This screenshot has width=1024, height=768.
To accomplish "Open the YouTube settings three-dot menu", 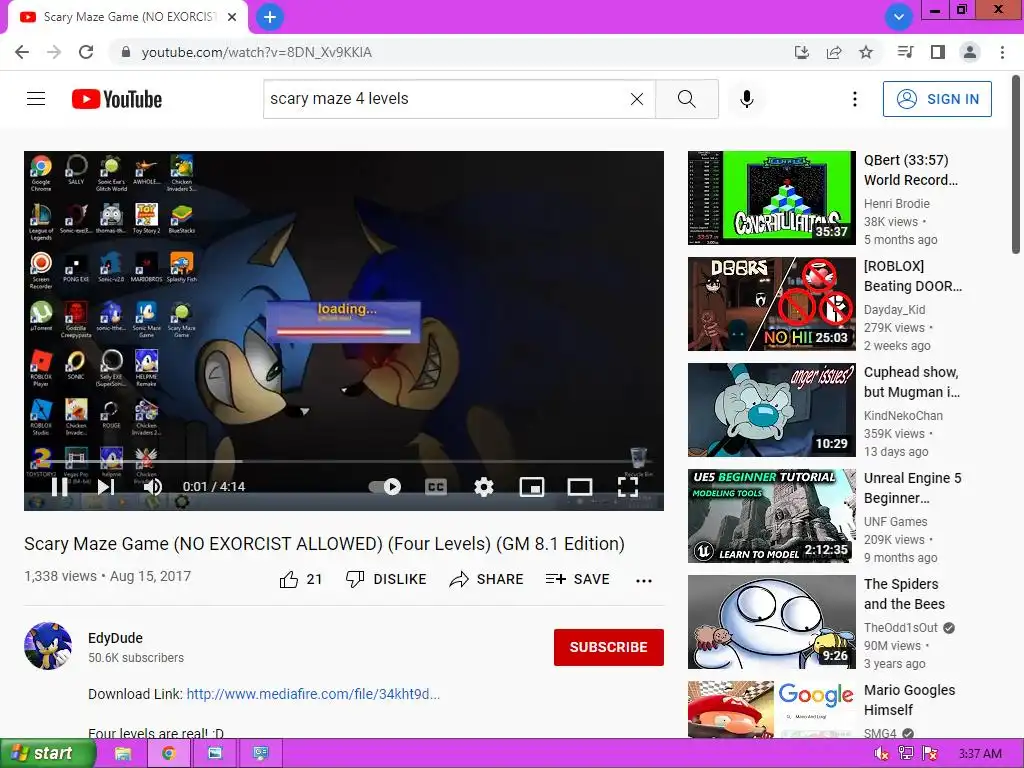I will click(854, 99).
